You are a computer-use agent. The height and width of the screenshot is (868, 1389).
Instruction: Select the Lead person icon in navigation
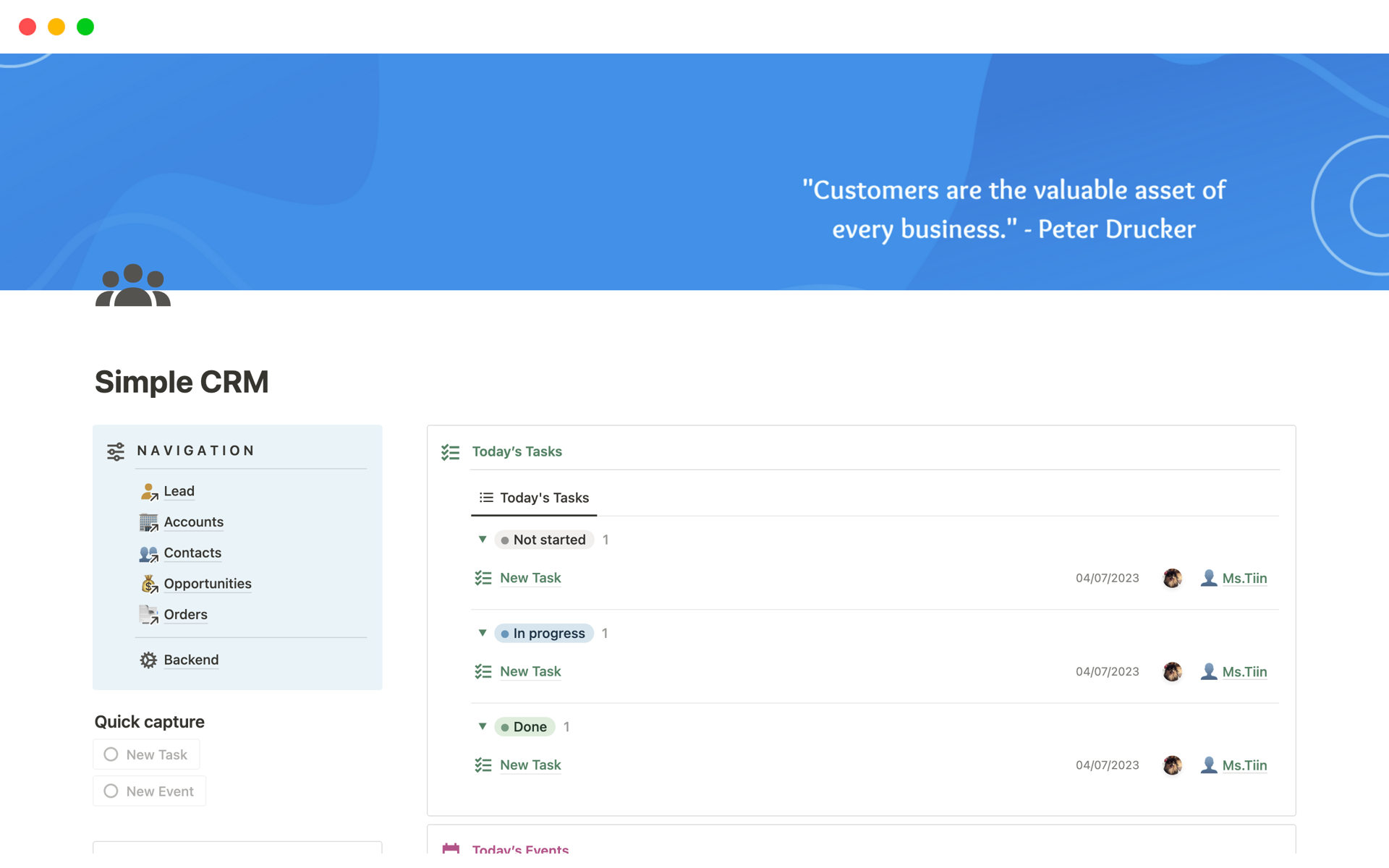pyautogui.click(x=148, y=491)
